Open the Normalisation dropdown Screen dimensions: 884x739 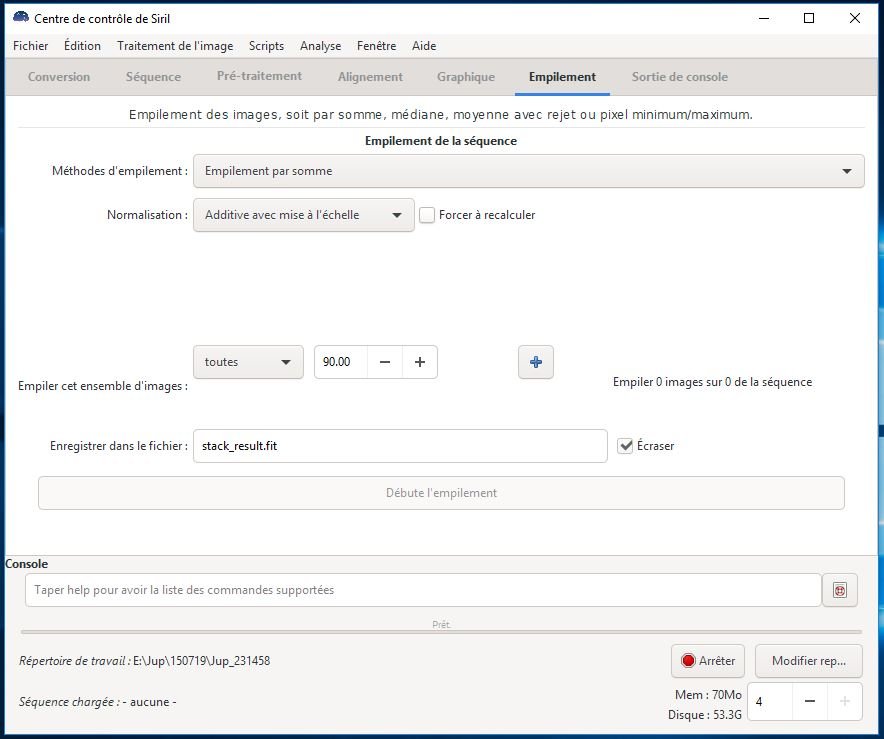coord(303,215)
